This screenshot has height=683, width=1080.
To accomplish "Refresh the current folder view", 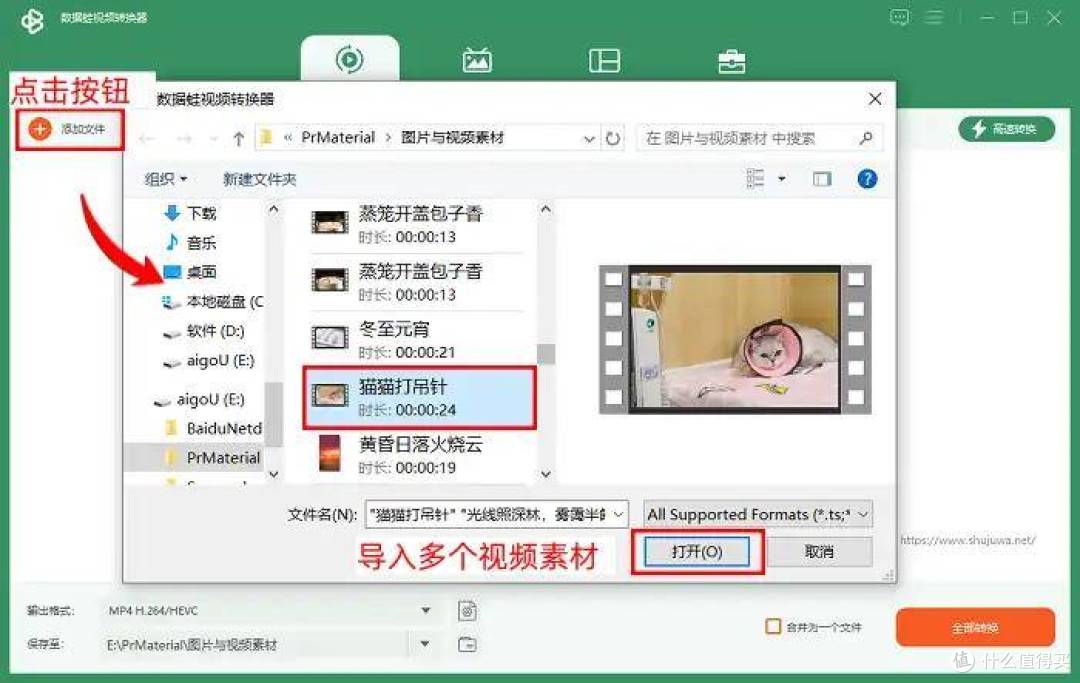I will 612,138.
